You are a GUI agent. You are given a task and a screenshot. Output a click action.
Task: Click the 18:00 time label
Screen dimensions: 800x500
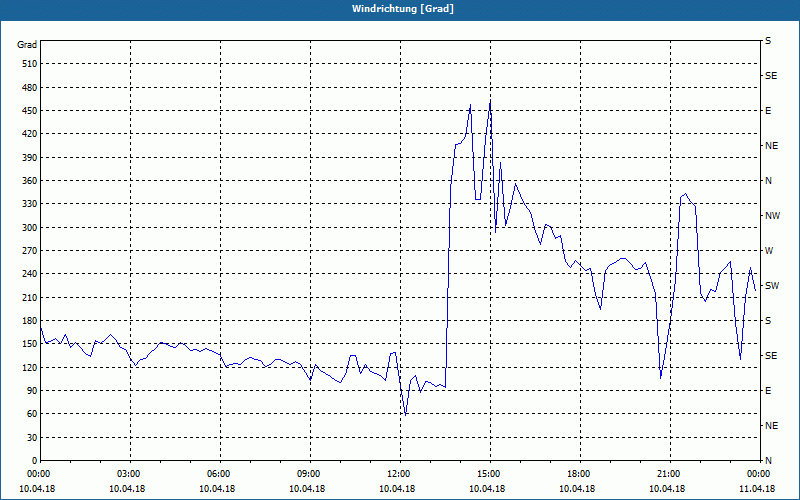click(x=577, y=474)
